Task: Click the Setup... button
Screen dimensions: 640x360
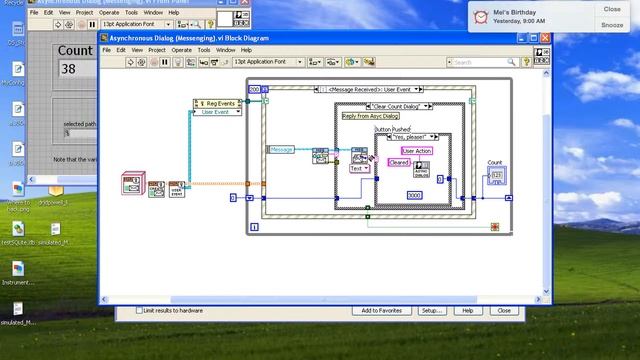Action: 432,311
